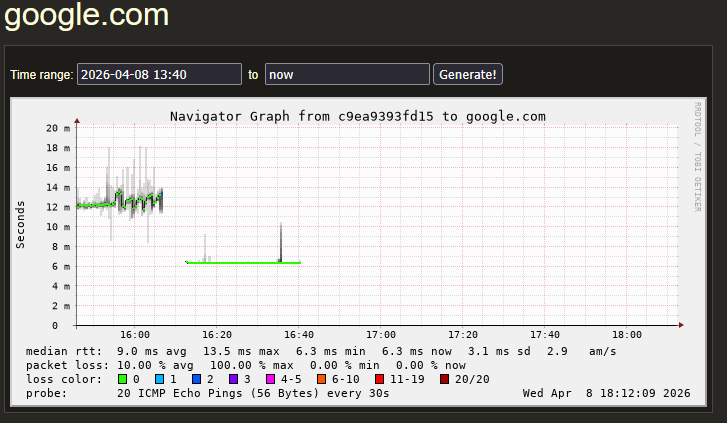Screen dimensions: 727x423
Task: Click the red loss swatch for 11-19
Action: point(379,379)
